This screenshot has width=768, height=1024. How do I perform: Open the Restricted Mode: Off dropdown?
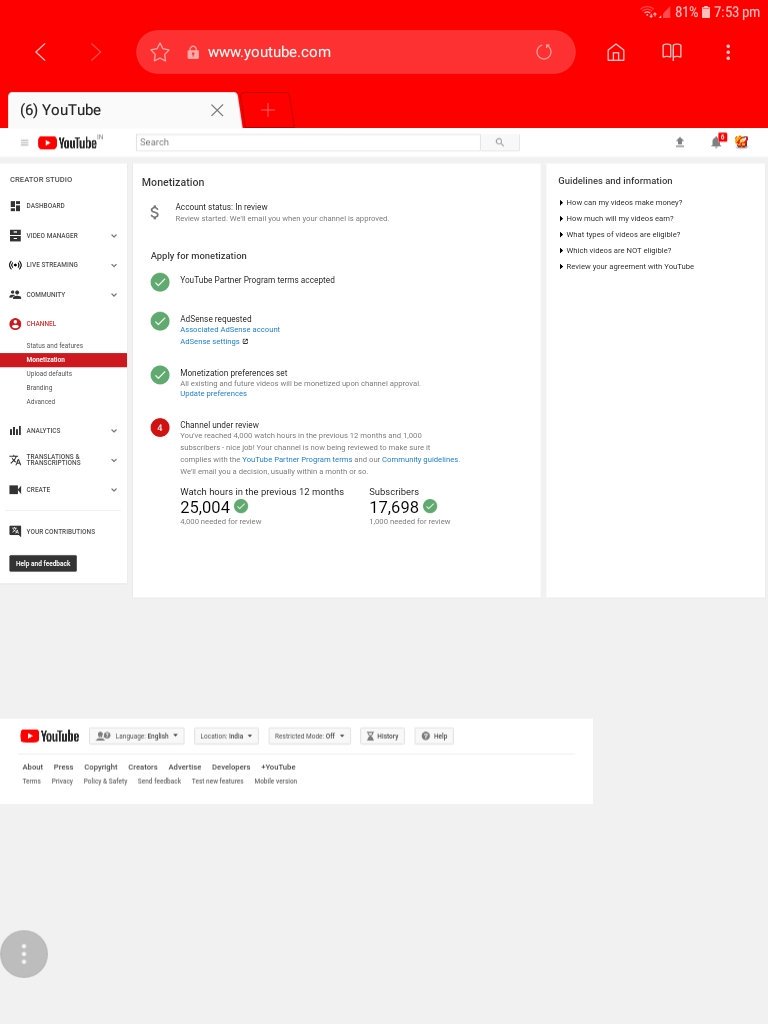pyautogui.click(x=310, y=736)
